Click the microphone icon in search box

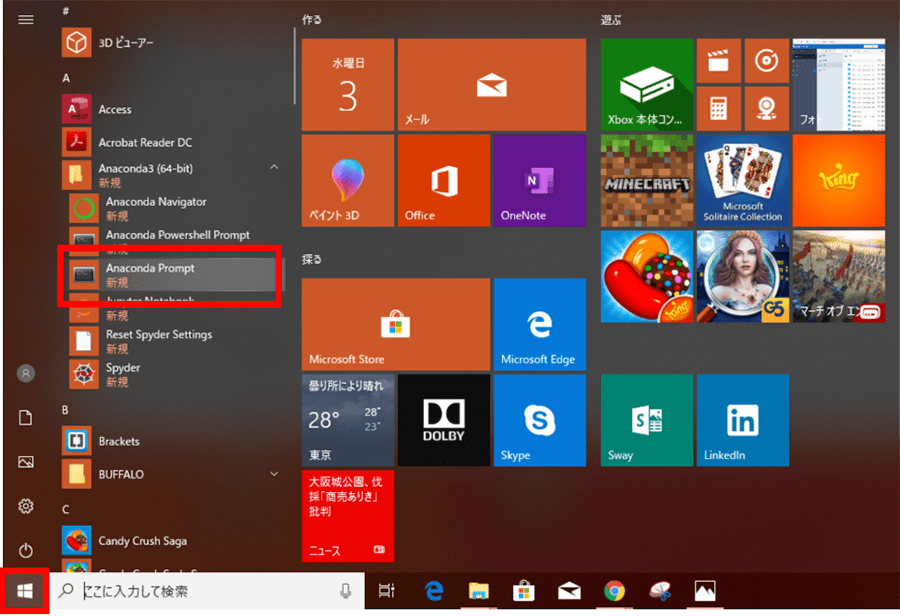click(346, 591)
